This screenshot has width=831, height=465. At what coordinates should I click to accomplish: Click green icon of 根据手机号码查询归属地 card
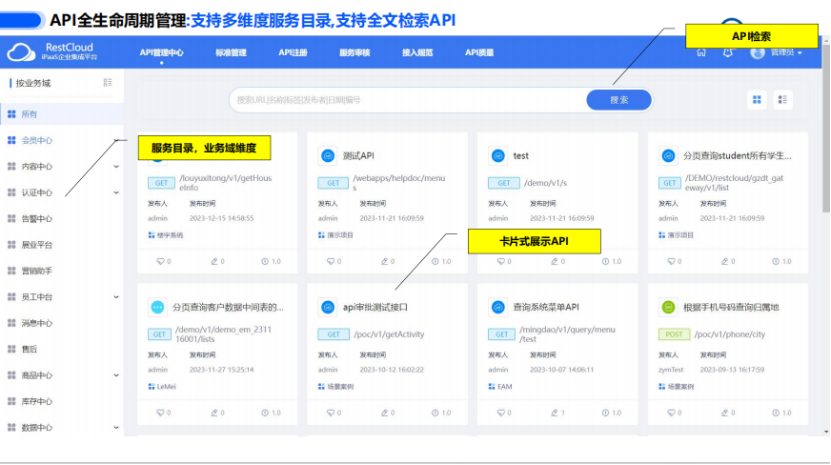(x=668, y=307)
